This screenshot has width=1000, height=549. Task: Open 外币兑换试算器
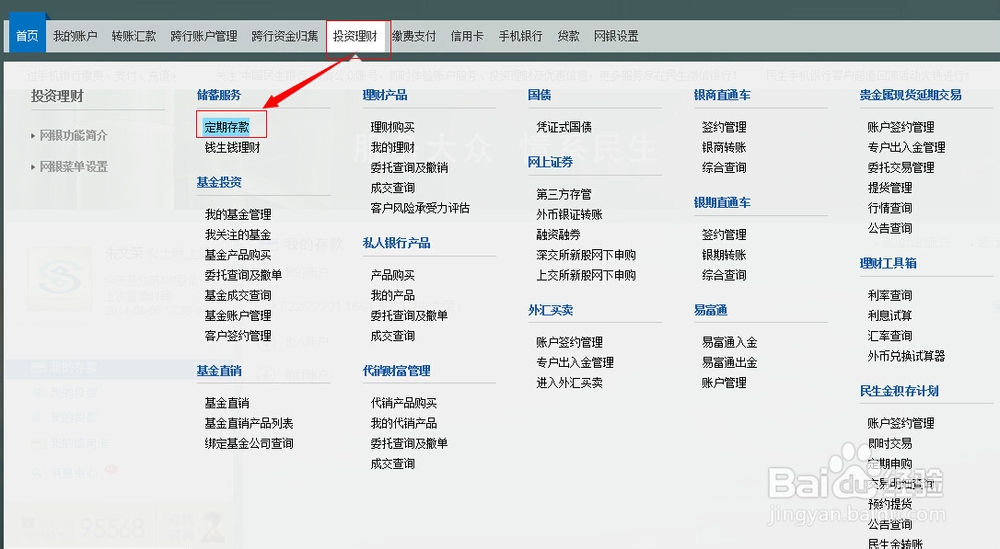tap(906, 356)
